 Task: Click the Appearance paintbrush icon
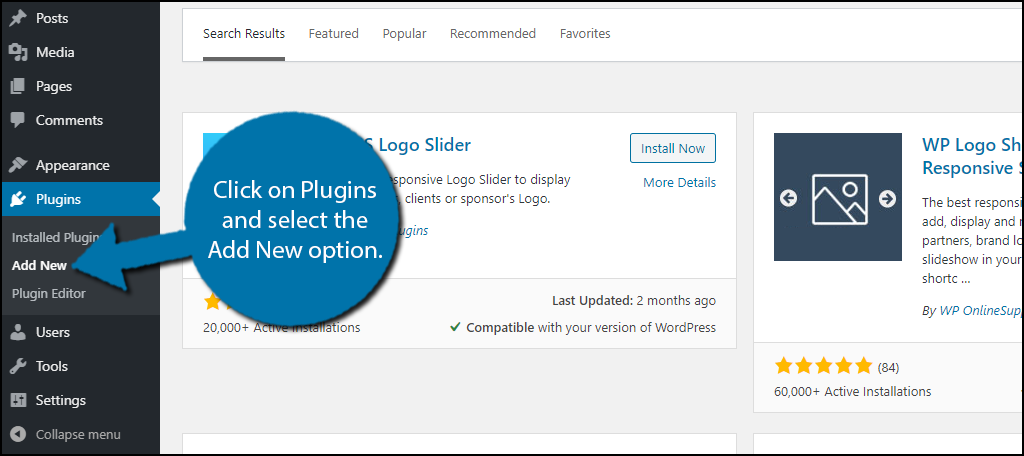18,165
